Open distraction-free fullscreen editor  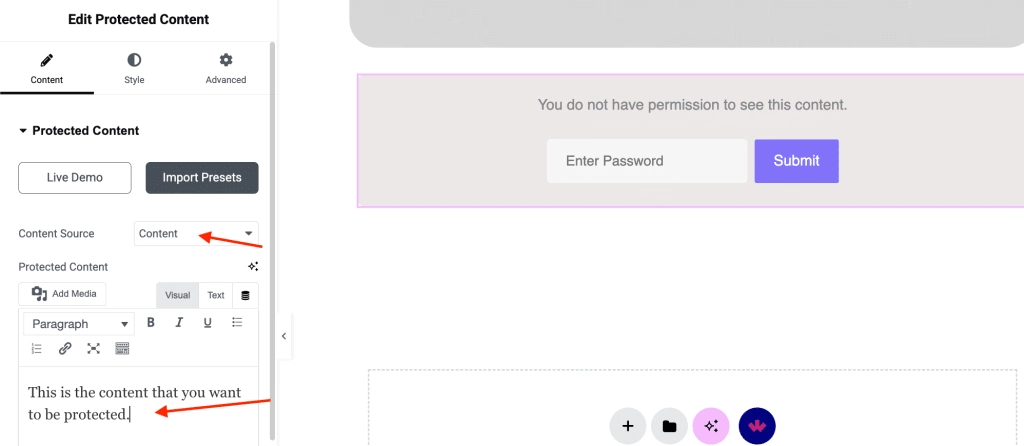[x=94, y=349]
